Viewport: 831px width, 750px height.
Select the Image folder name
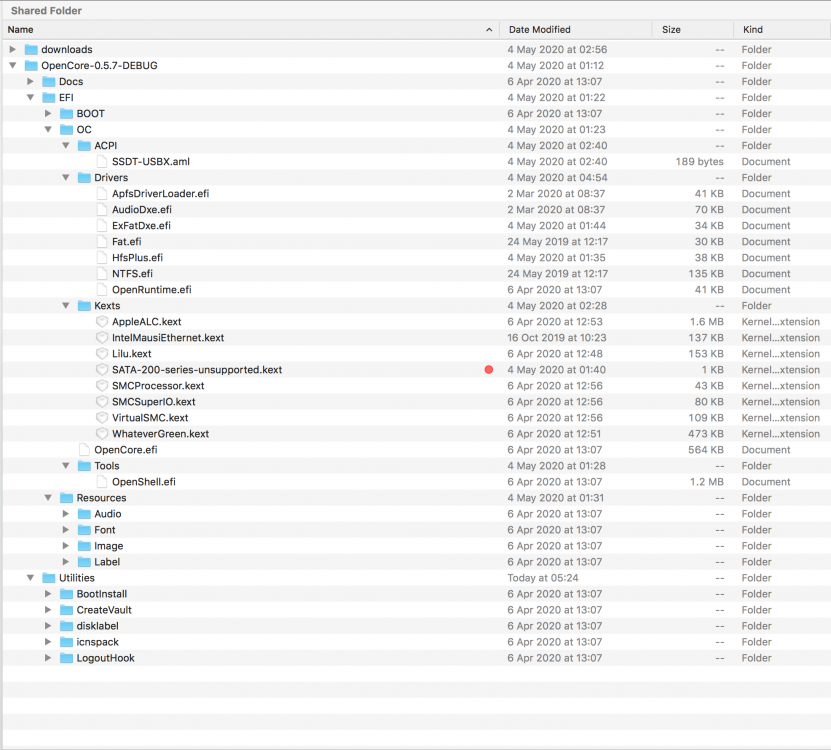pyautogui.click(x=109, y=546)
